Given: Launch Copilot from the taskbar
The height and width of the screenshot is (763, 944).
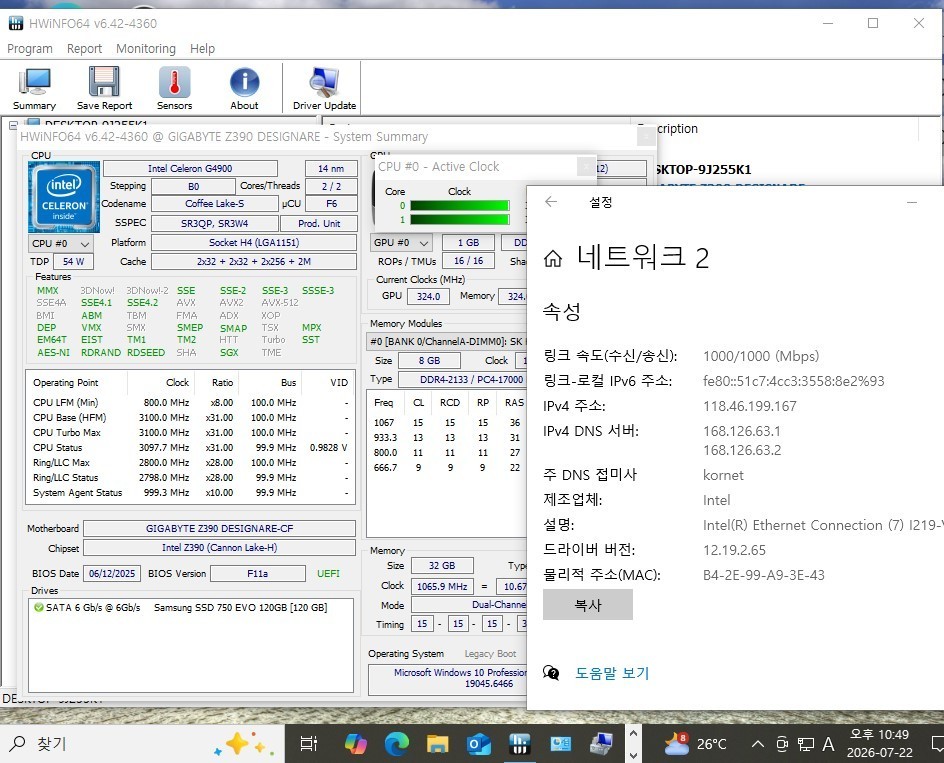Looking at the screenshot, I should (x=355, y=744).
